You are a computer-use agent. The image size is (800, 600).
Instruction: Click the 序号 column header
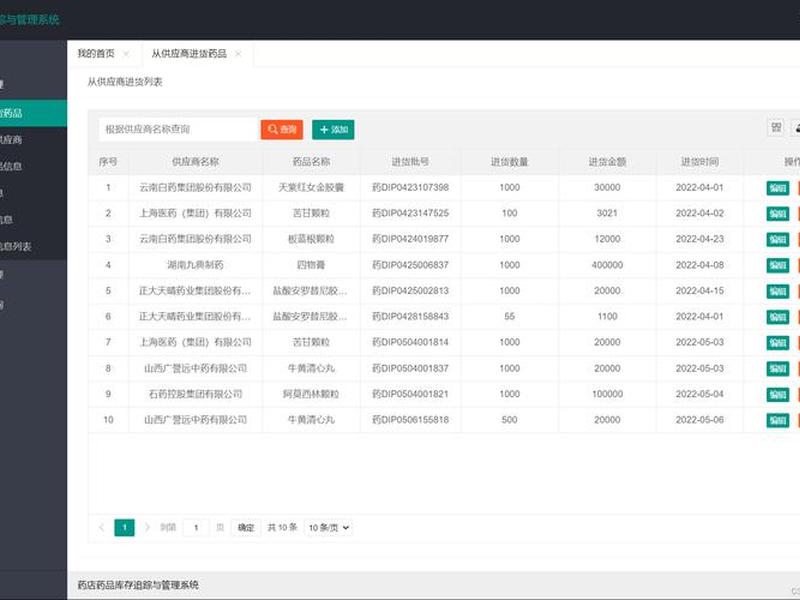(108, 162)
